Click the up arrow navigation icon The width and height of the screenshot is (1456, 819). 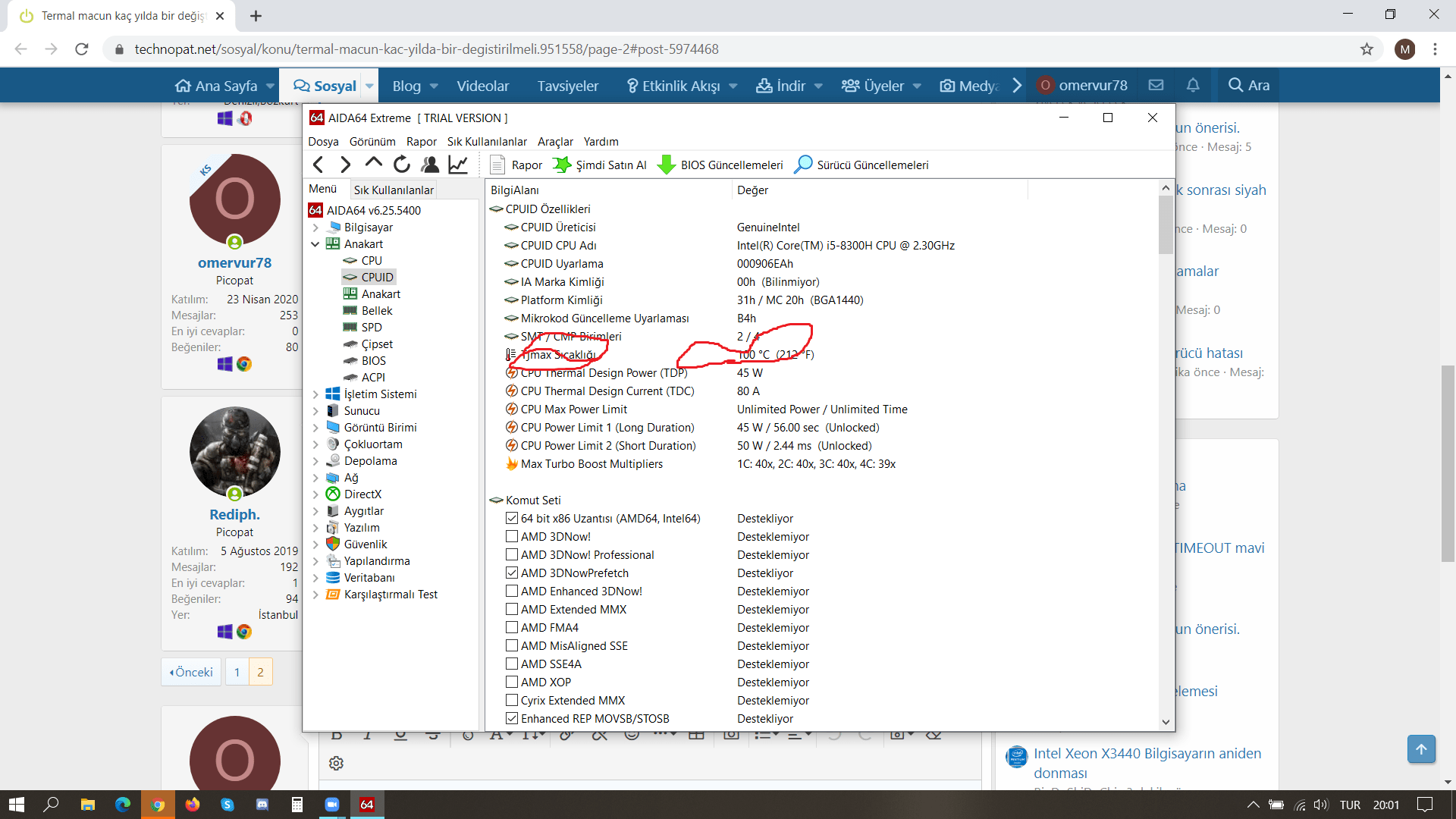(373, 163)
